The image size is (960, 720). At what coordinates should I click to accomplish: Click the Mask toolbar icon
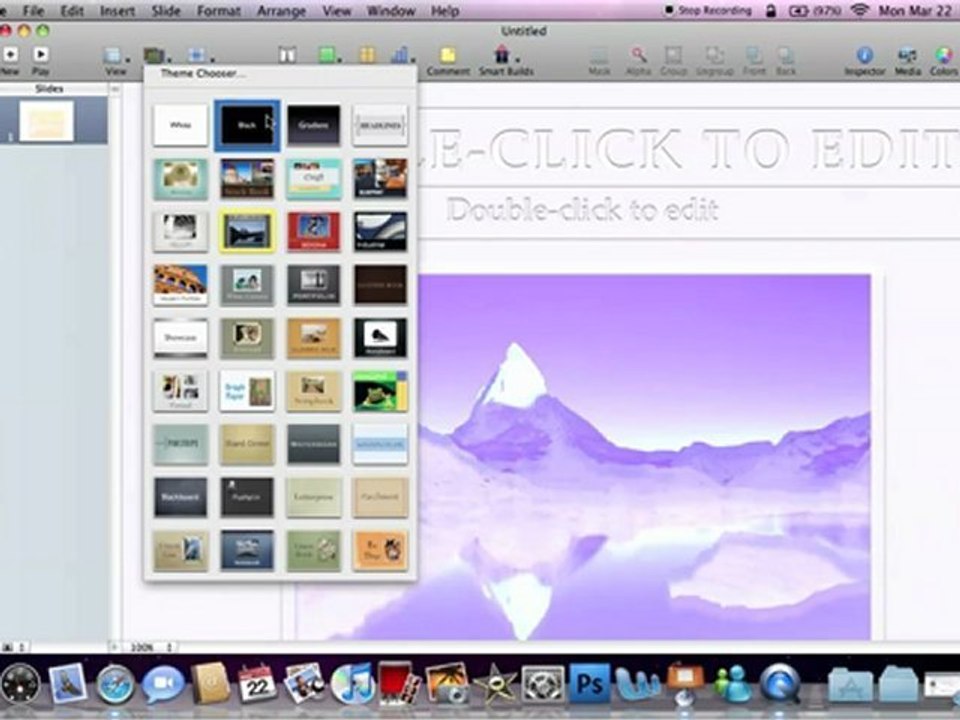point(599,61)
